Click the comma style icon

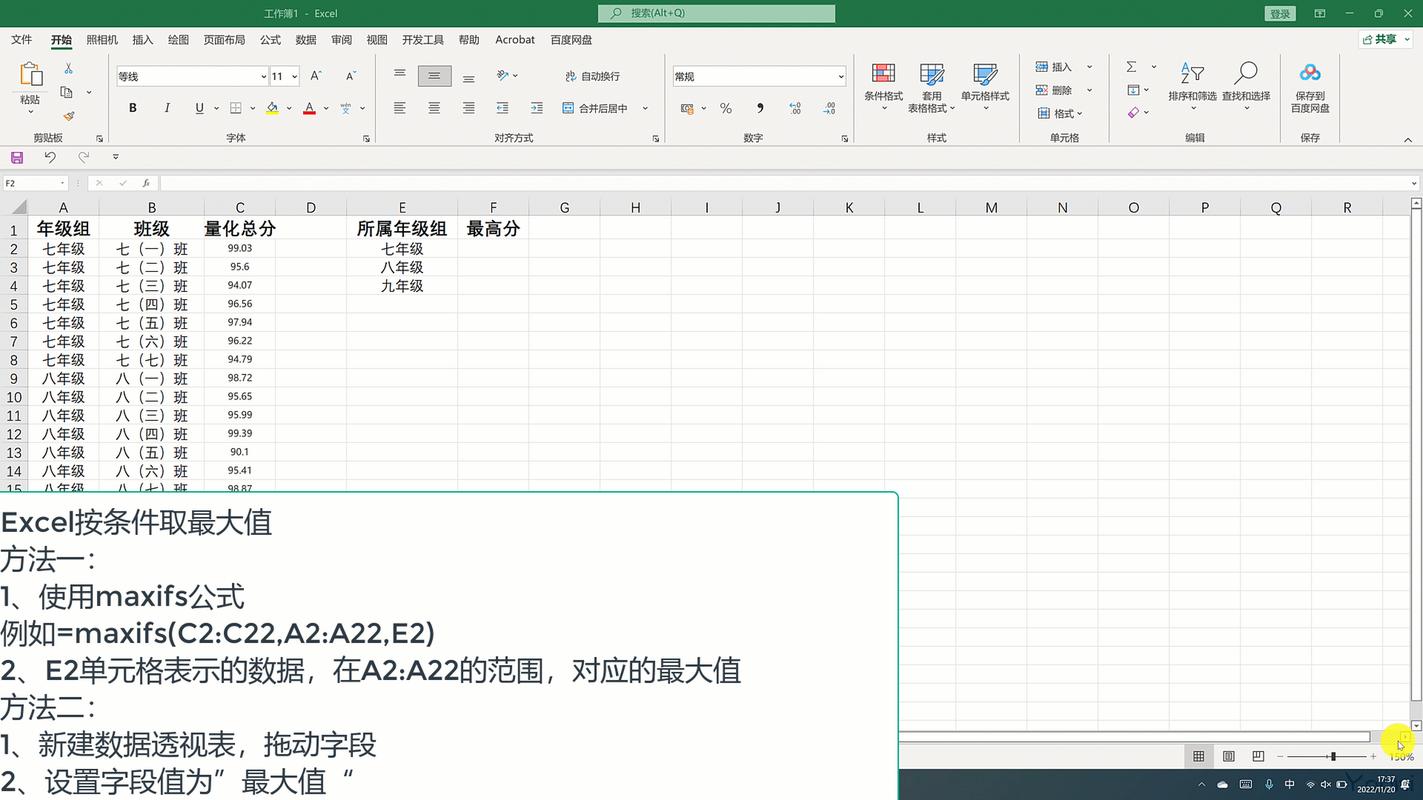coord(760,108)
